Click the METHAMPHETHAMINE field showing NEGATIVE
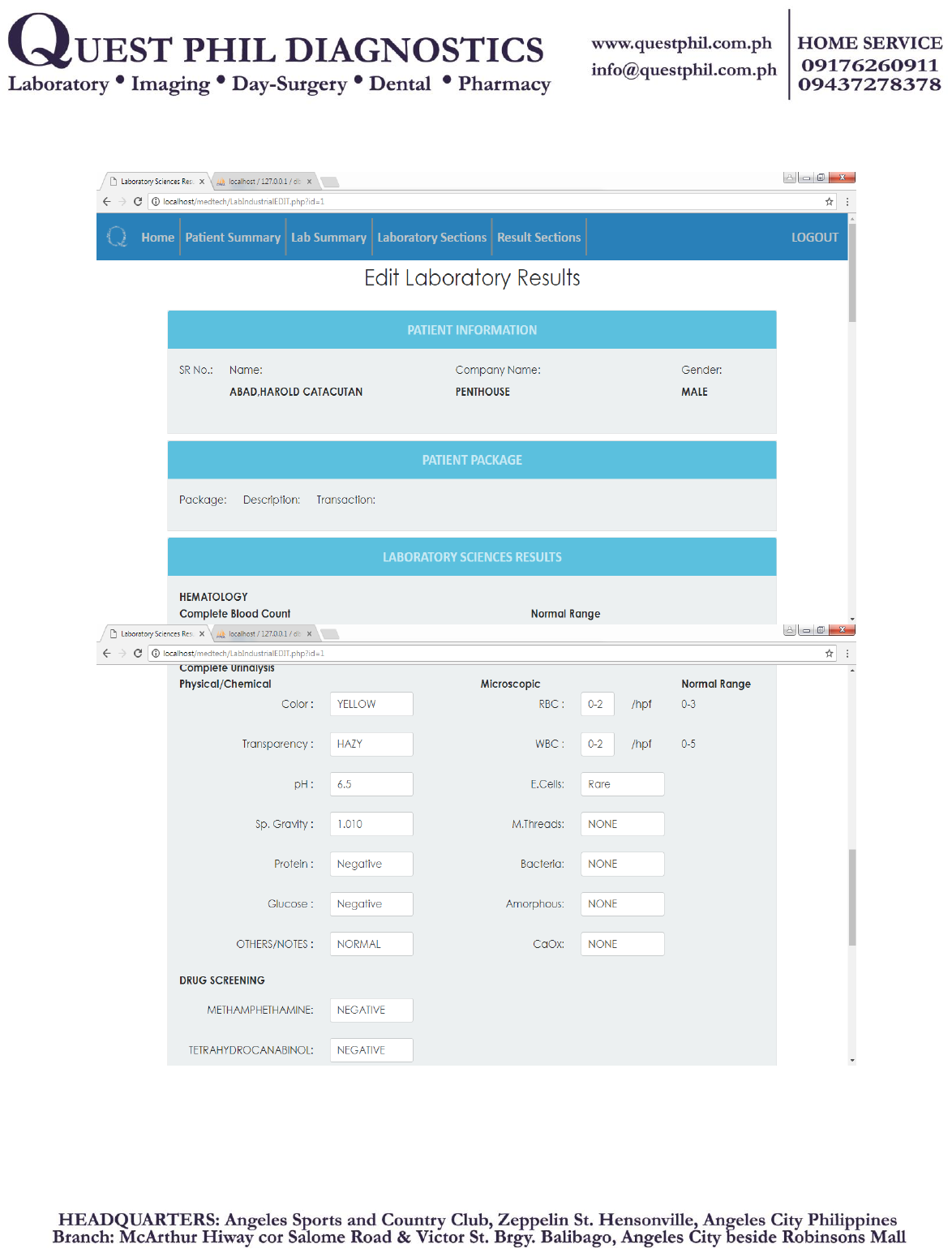Viewport: 952px width, 1257px height. pos(371,1010)
